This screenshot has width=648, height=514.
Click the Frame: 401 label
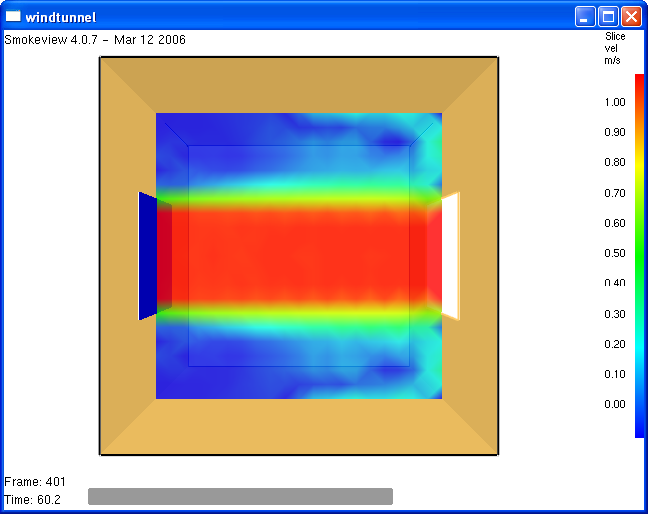point(35,482)
